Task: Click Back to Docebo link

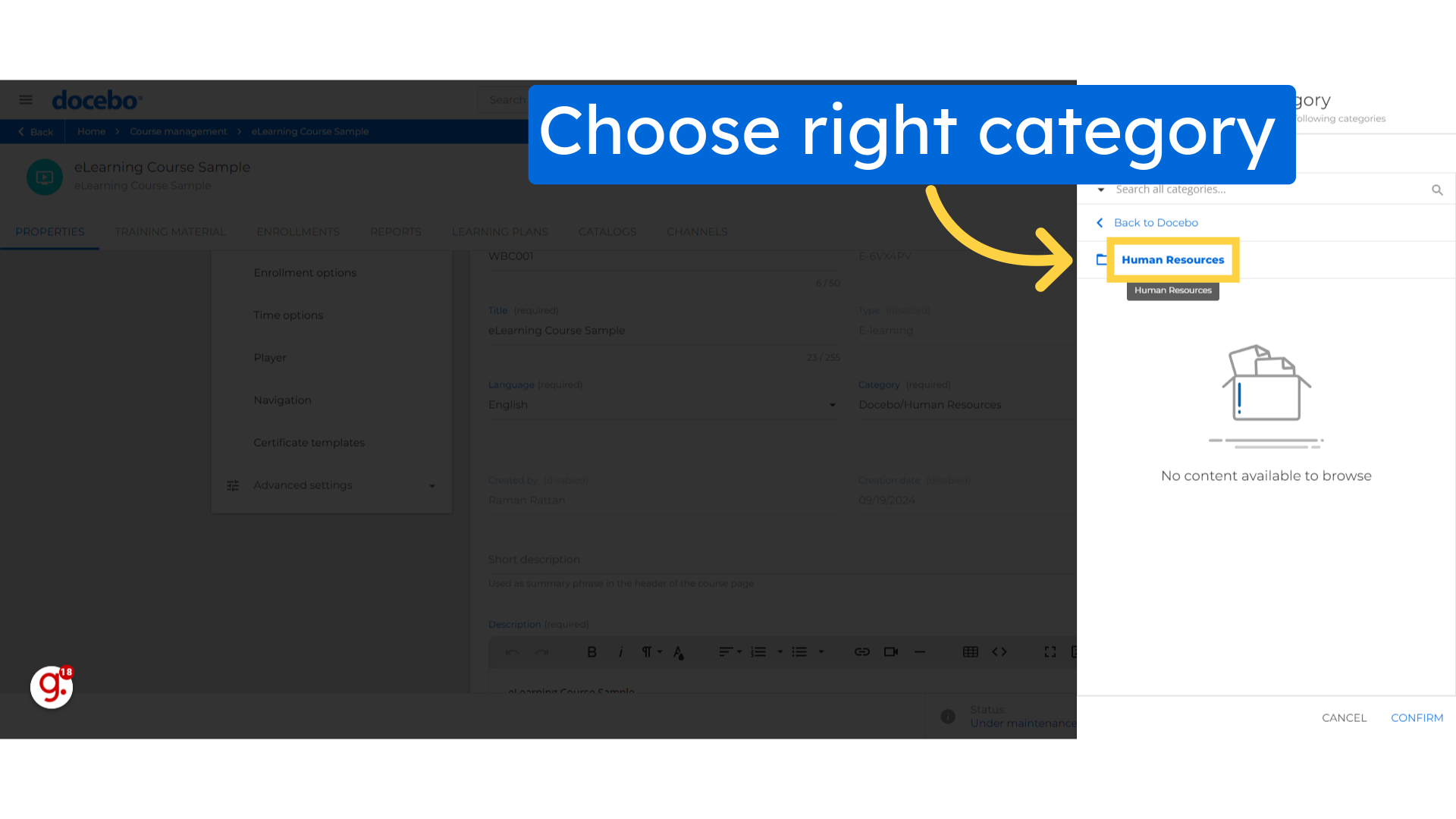Action: click(x=1155, y=222)
